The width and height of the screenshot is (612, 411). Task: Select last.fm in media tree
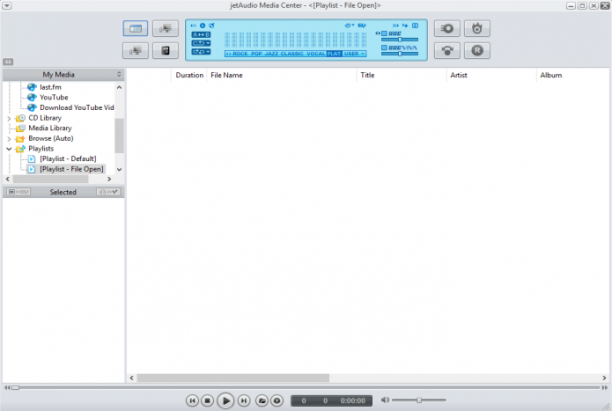(x=50, y=87)
